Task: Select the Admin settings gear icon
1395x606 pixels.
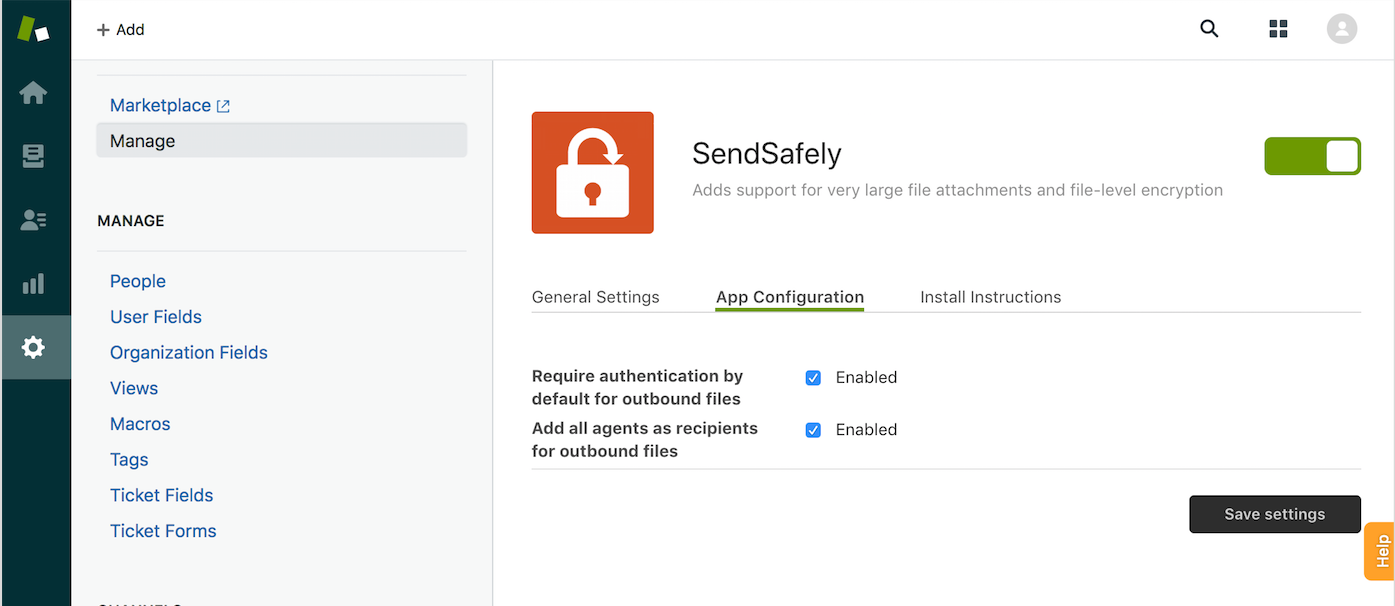Action: (34, 347)
